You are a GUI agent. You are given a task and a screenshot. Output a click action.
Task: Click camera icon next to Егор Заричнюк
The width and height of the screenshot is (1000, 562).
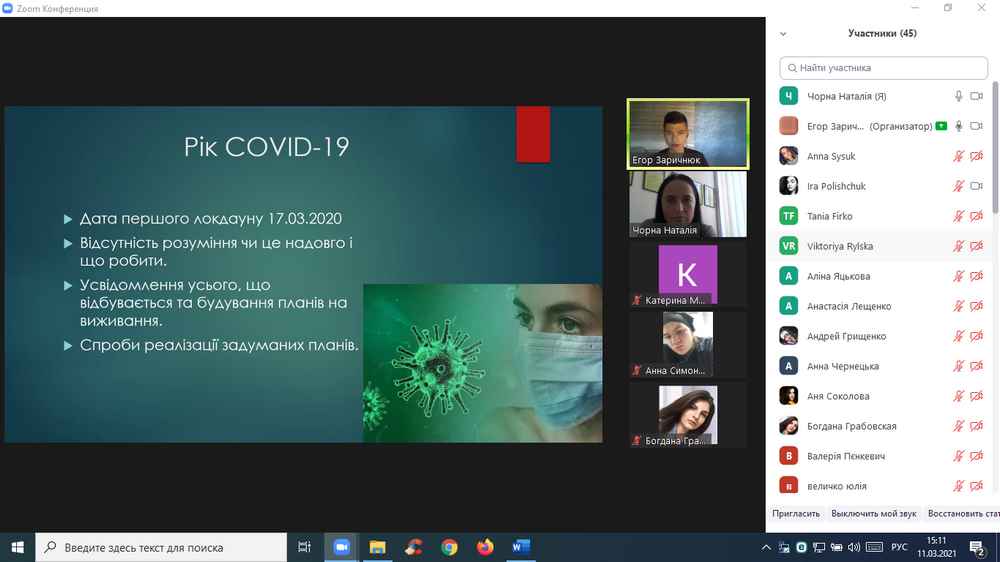[977, 127]
